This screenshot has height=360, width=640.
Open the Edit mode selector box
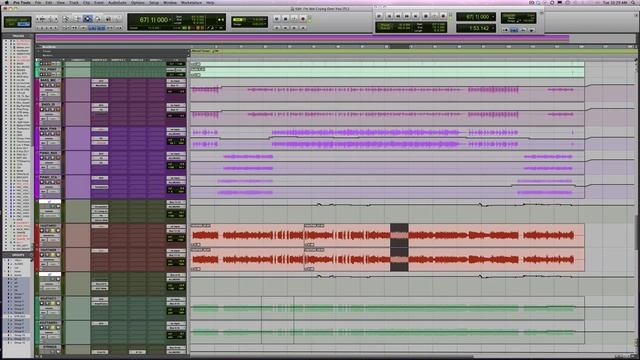click(17, 22)
